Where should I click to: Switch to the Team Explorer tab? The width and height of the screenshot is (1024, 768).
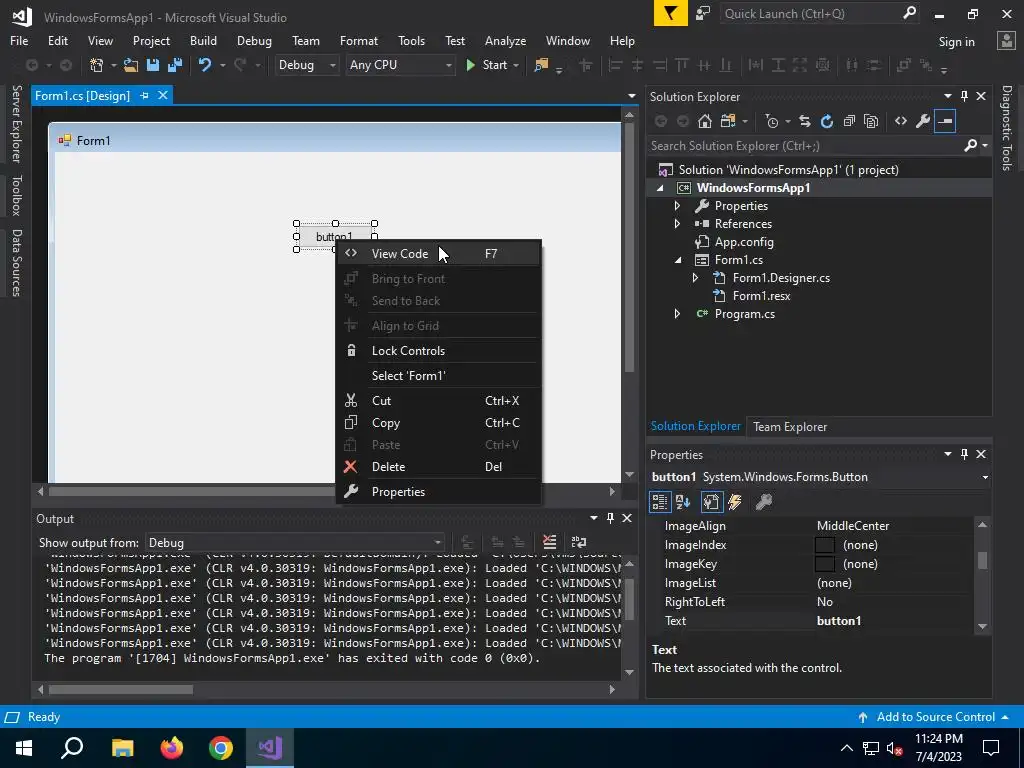790,426
